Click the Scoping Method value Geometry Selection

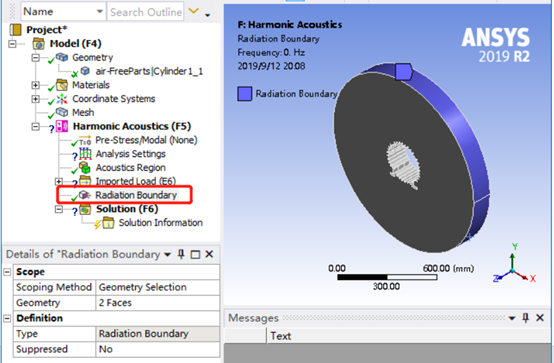[x=158, y=287]
